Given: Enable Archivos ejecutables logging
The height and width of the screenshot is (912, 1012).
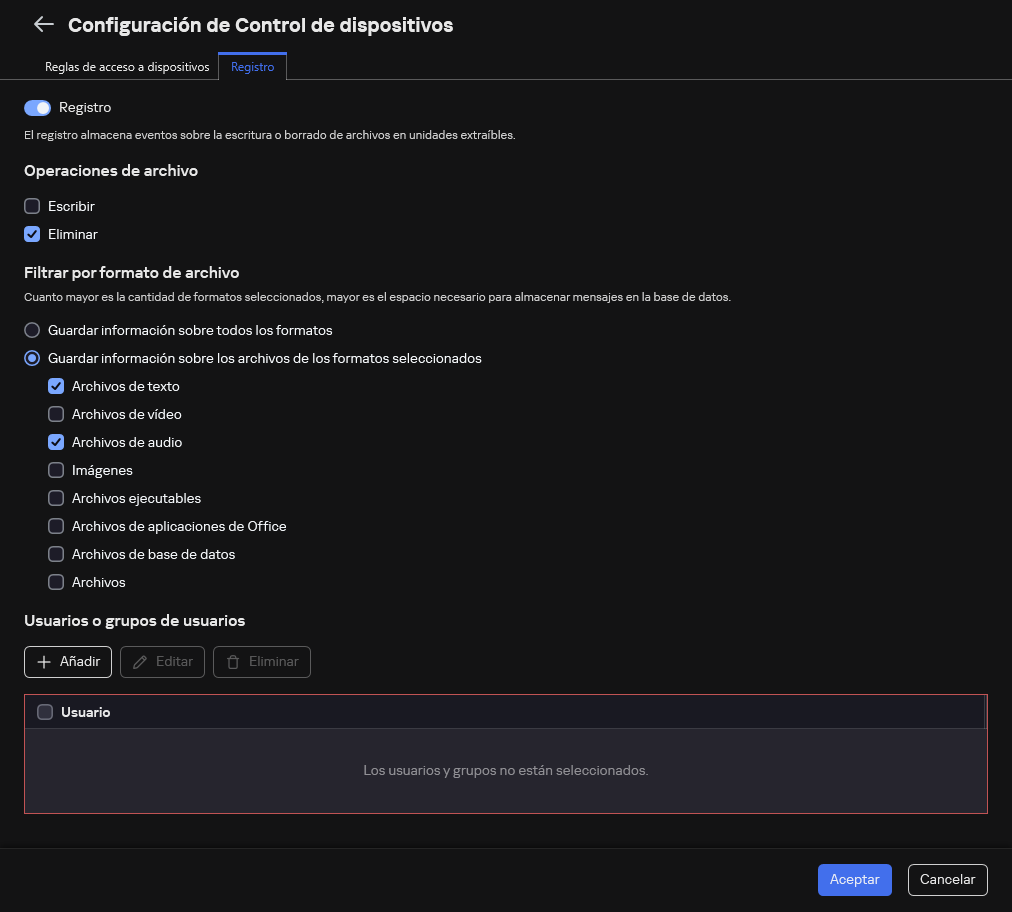Looking at the screenshot, I should 56,498.
